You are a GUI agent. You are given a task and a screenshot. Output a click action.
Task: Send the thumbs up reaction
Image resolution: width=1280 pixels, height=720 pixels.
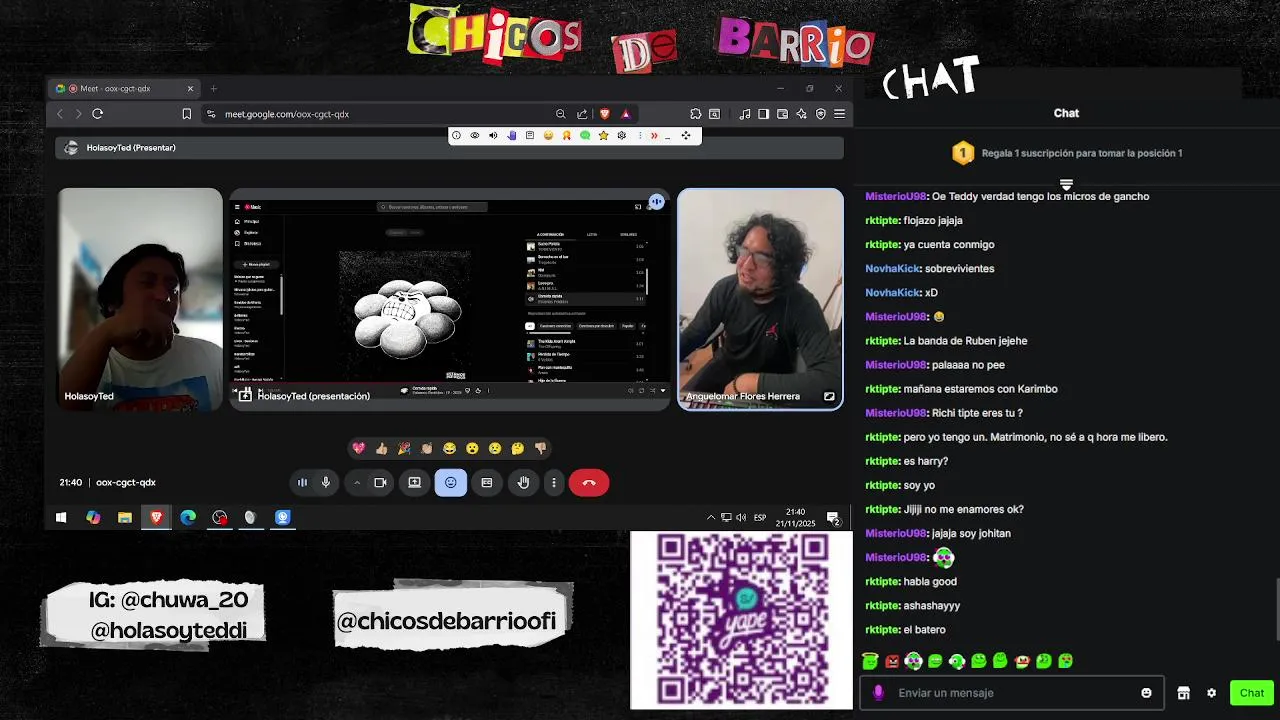click(x=381, y=448)
